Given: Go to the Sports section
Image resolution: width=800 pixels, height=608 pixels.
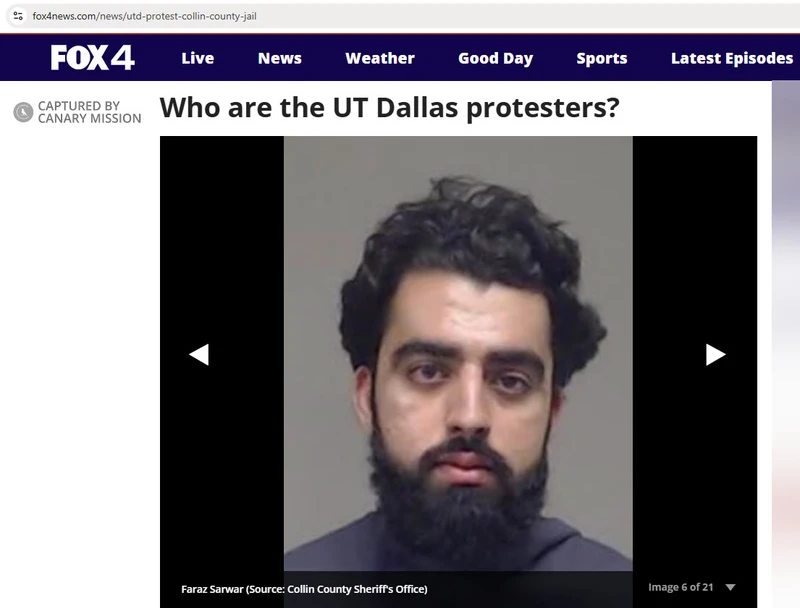Looking at the screenshot, I should (x=602, y=58).
